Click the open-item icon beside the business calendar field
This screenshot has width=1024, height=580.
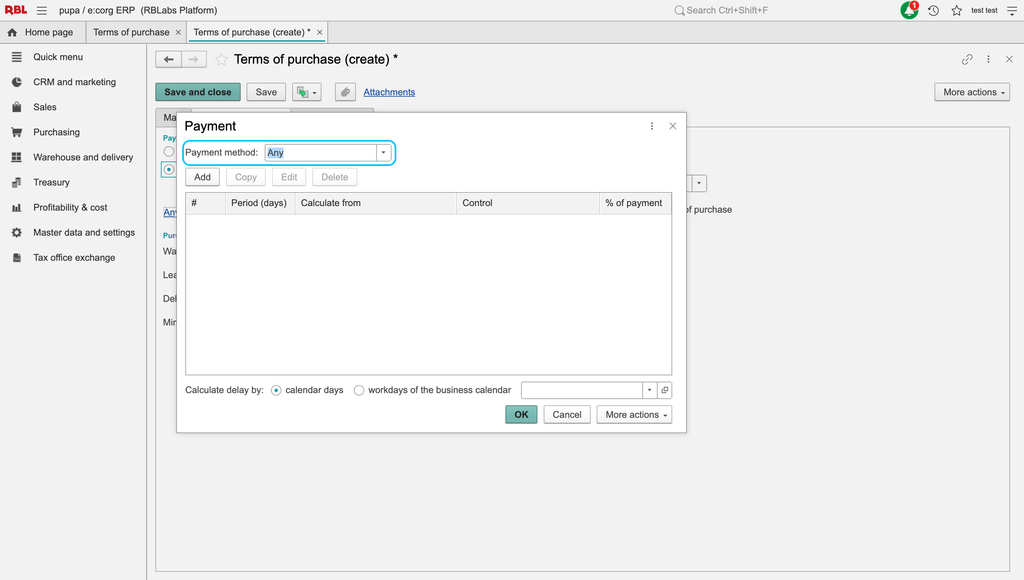(665, 390)
